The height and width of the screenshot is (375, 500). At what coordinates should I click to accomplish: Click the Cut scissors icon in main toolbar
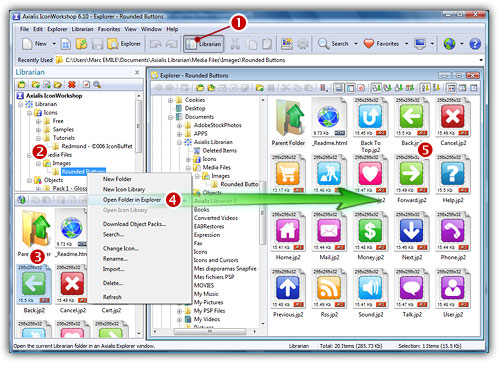coord(235,44)
